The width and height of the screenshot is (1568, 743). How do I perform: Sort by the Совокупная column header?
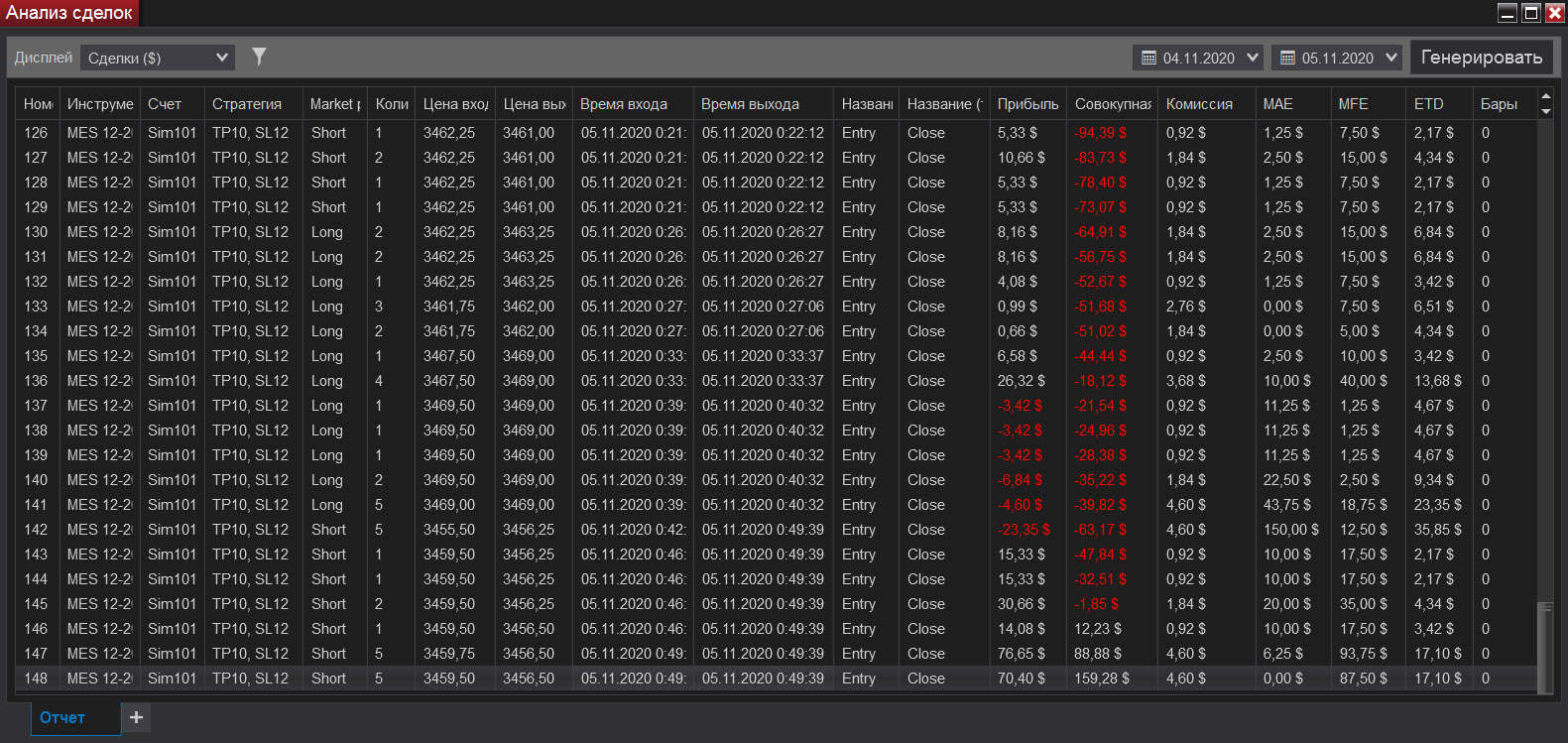click(x=1113, y=104)
